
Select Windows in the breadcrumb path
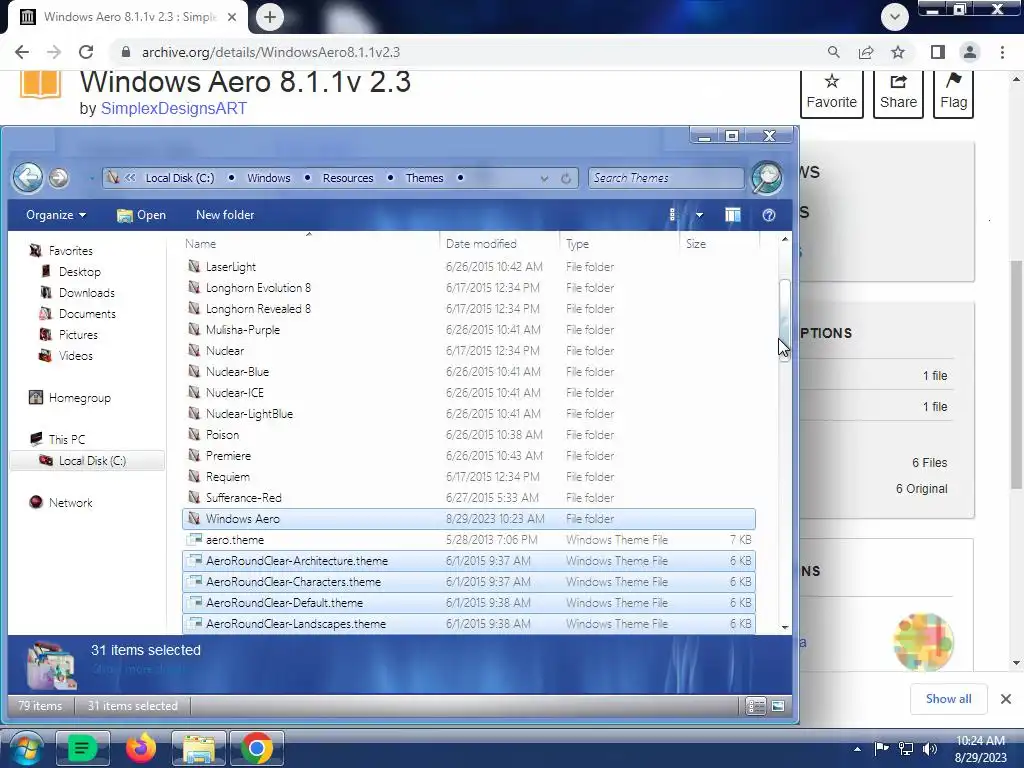(x=268, y=178)
